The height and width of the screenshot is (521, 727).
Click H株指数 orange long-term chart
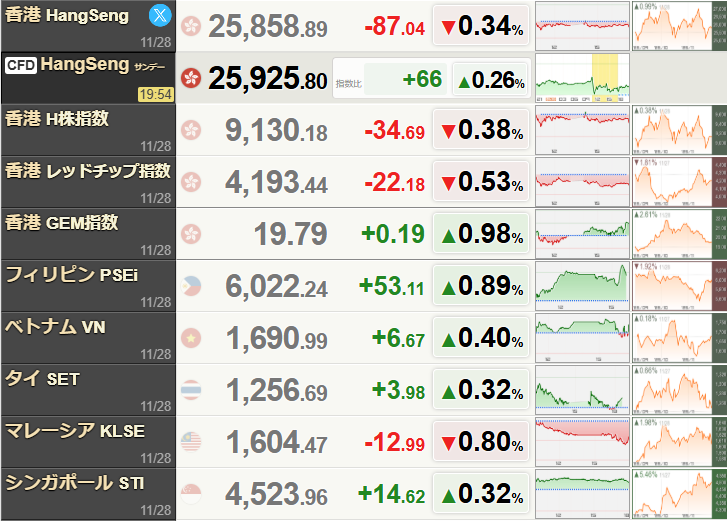click(679, 130)
